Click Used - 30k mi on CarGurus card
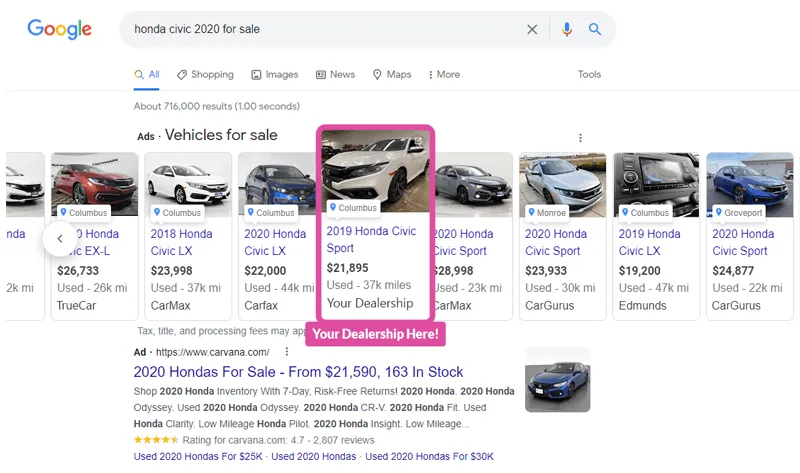 (x=560, y=288)
